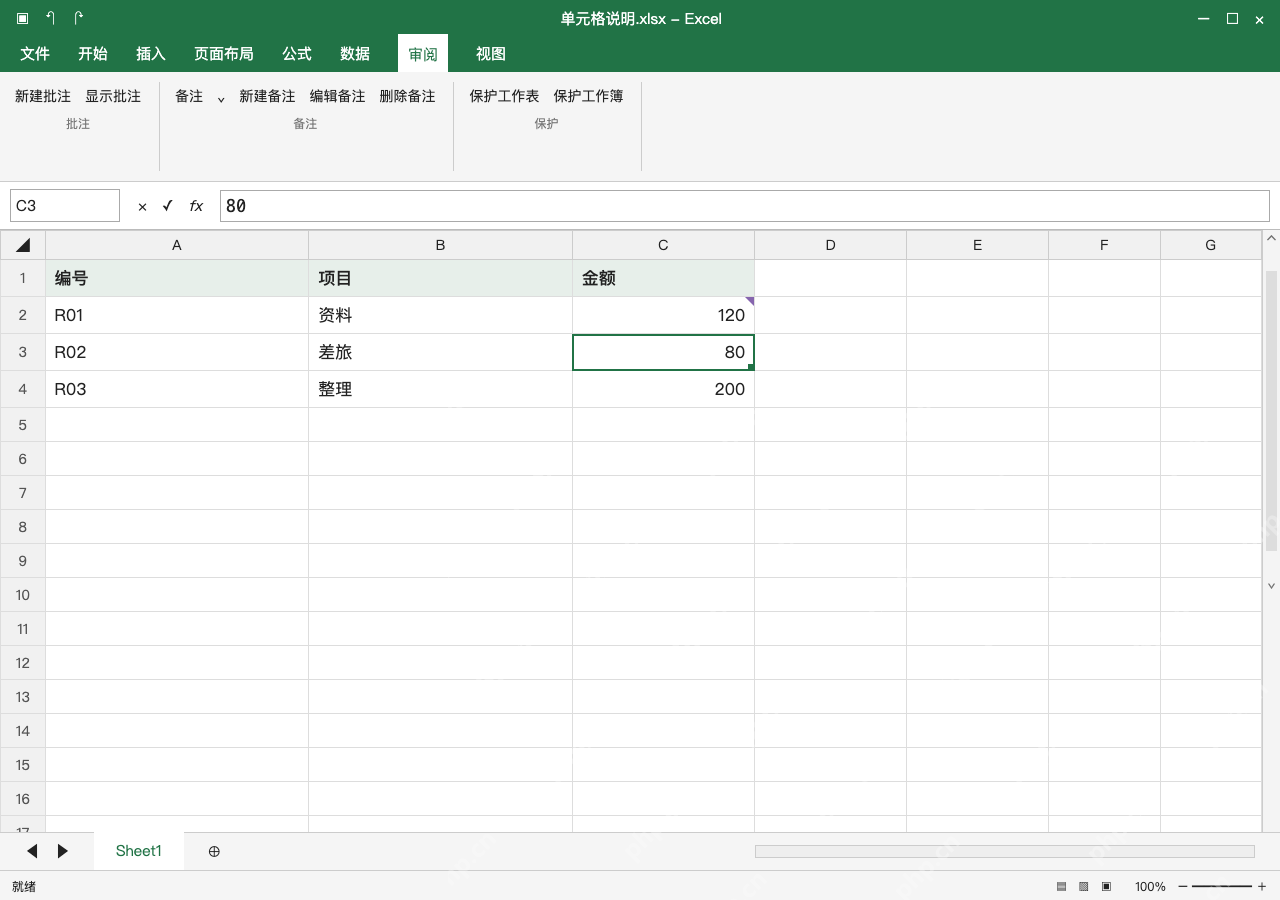Image resolution: width=1280 pixels, height=900 pixels.
Task: Click the save icon in the title bar
Action: tap(22, 18)
